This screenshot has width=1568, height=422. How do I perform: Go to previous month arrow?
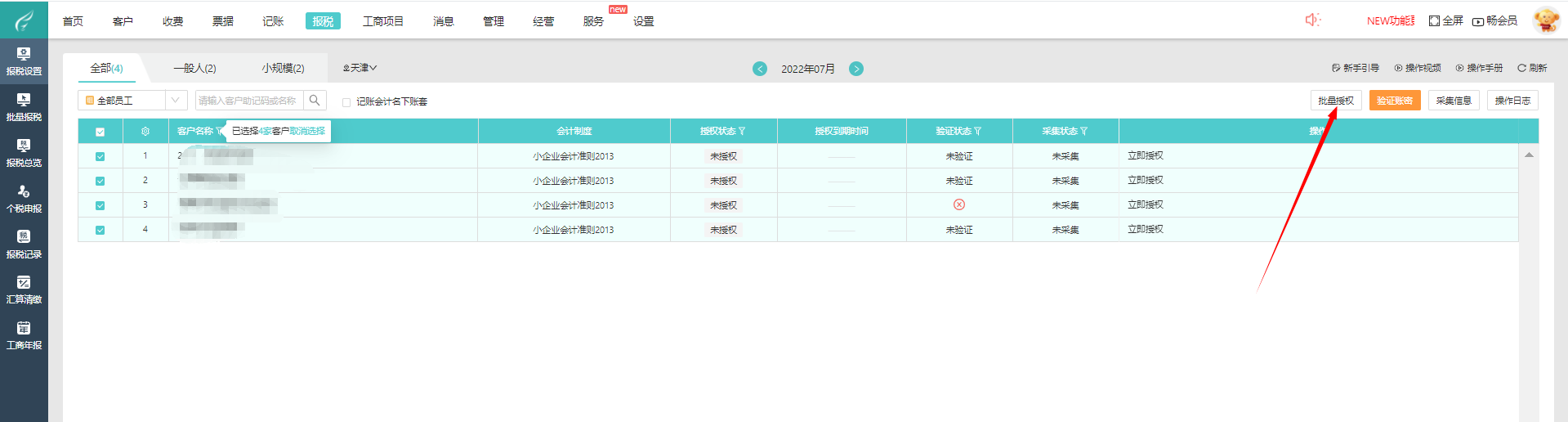click(x=760, y=69)
